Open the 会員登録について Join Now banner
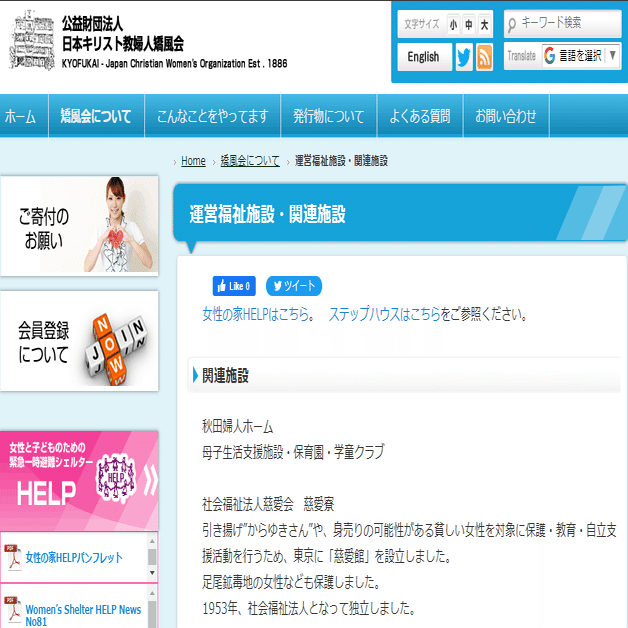Image resolution: width=628 pixels, height=628 pixels. tap(79, 341)
